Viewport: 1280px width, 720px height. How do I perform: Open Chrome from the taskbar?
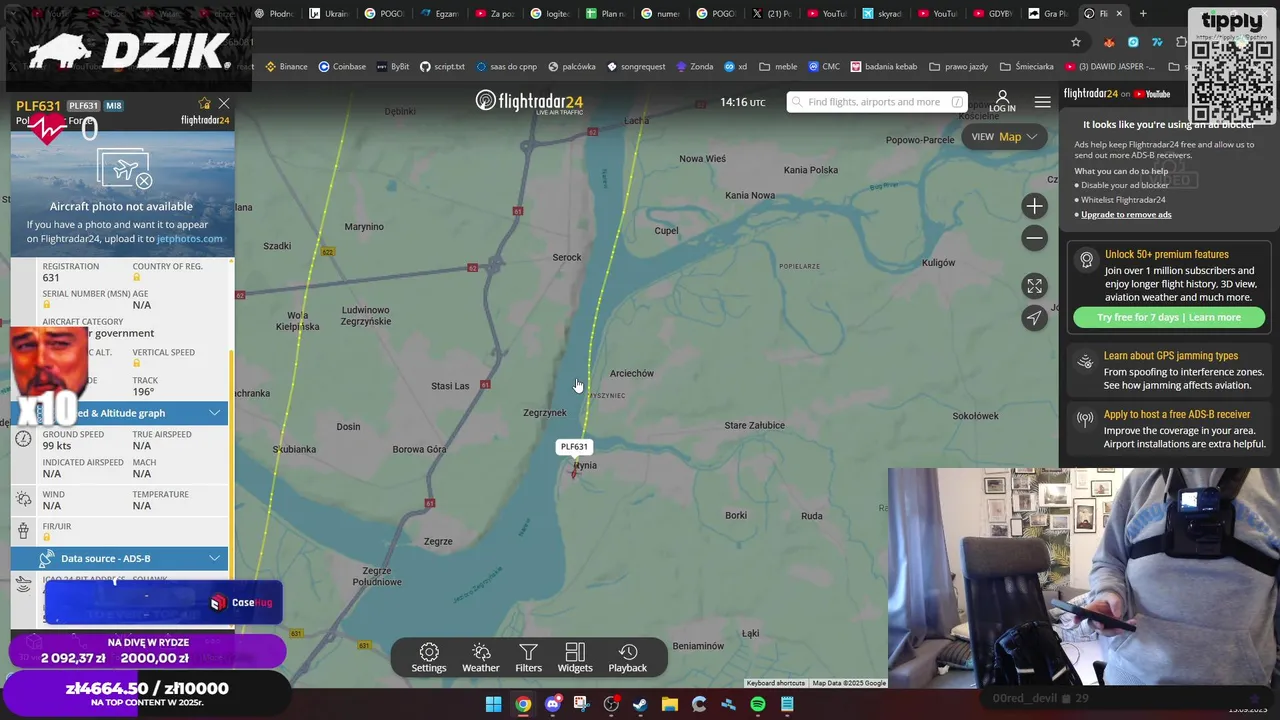click(523, 704)
